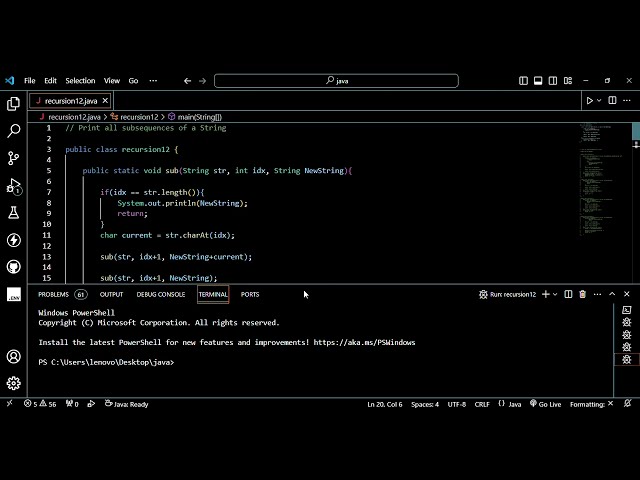The image size is (640, 480).
Task: Go forward with the navigation arrow
Action: coord(202,81)
